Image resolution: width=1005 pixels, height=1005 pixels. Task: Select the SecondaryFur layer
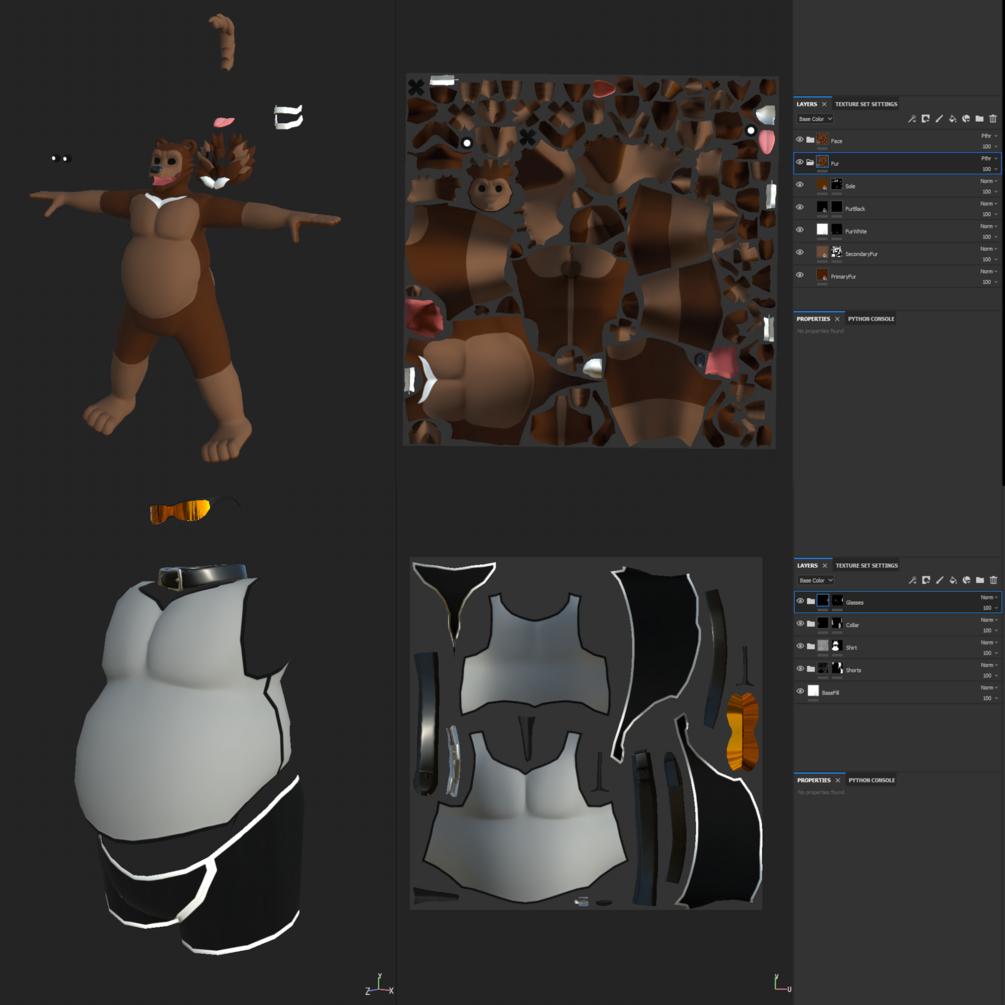pyautogui.click(x=897, y=254)
